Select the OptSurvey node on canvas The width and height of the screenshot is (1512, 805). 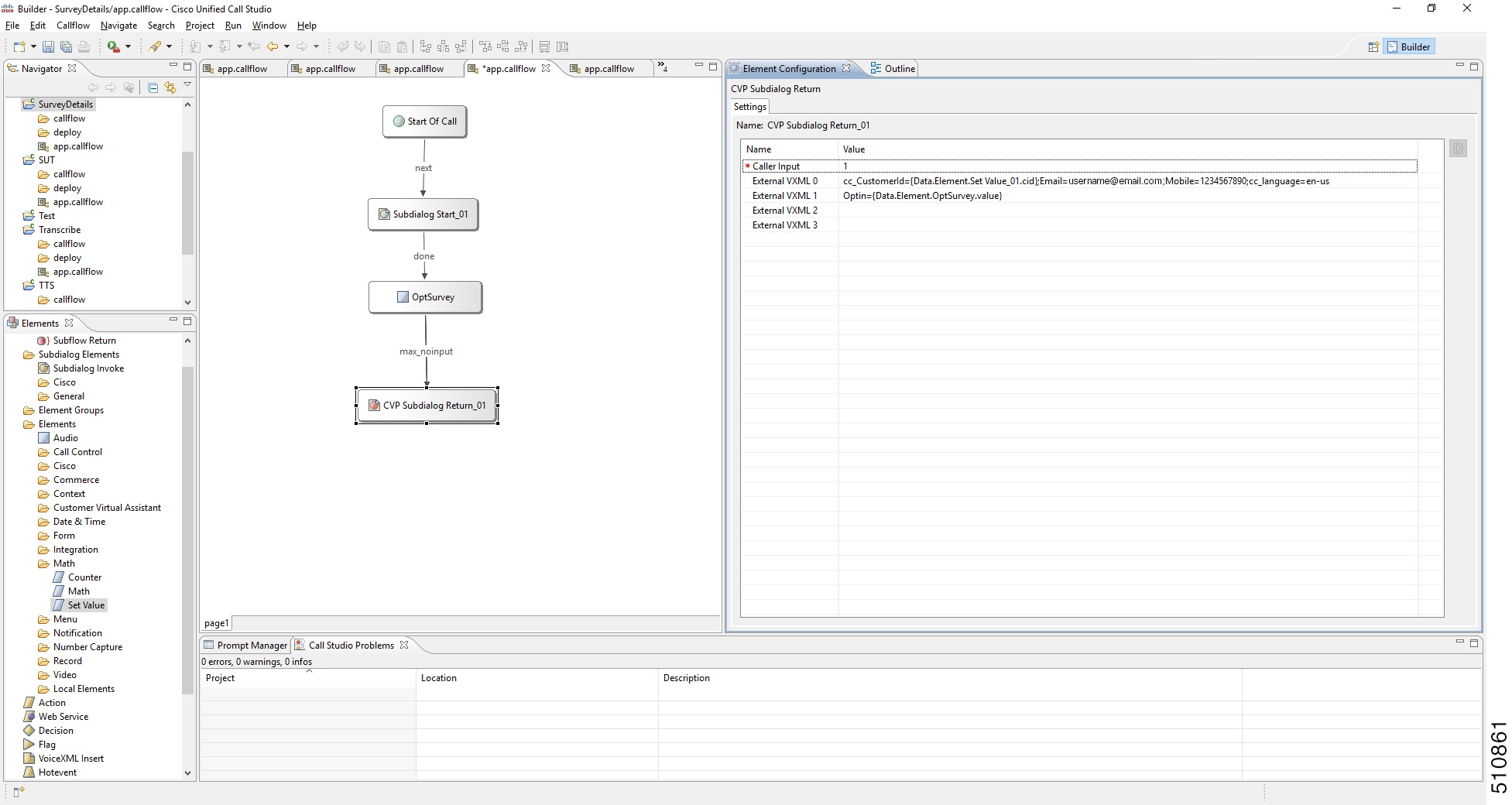[x=425, y=297]
